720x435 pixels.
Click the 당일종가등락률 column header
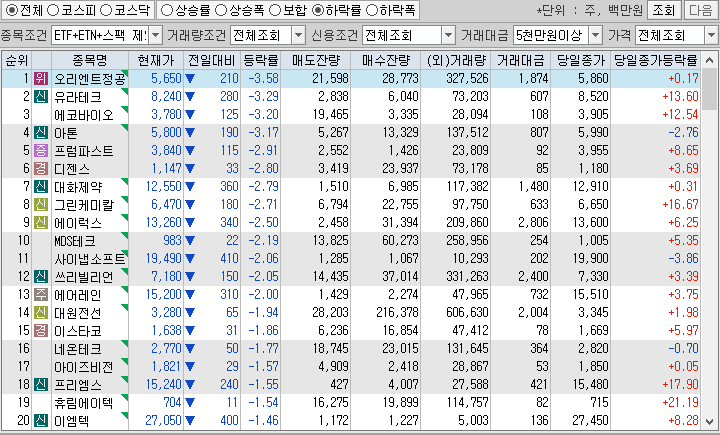[656, 60]
